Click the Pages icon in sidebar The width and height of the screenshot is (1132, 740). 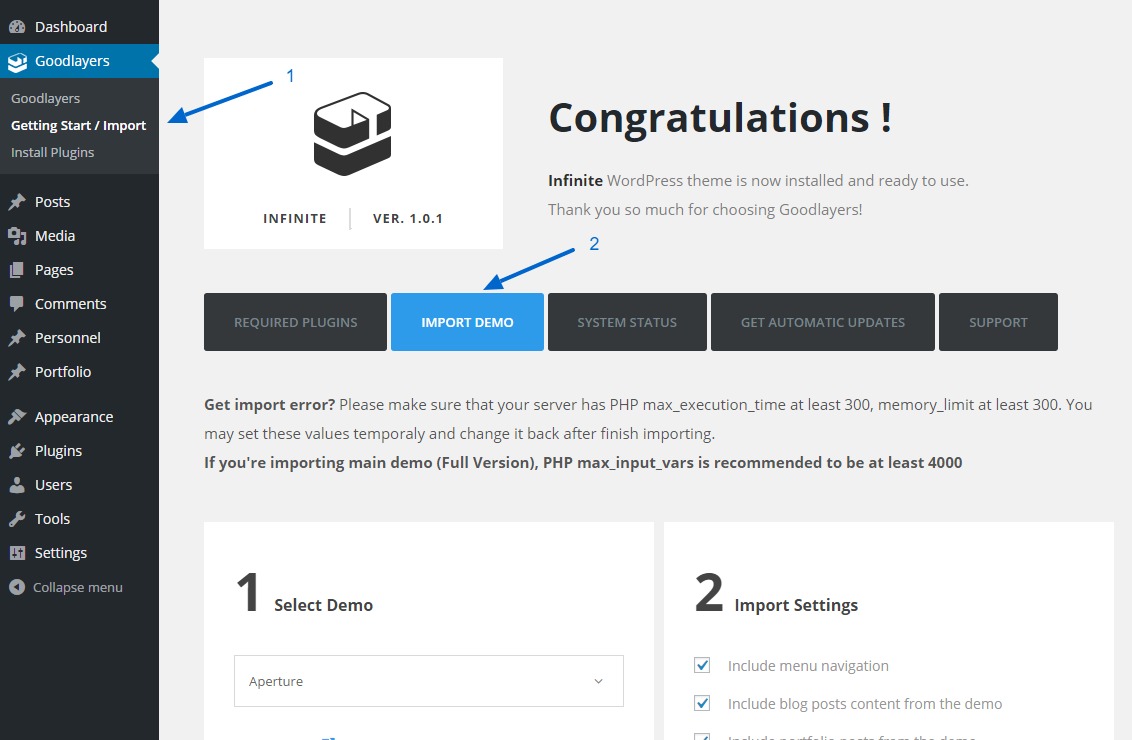click(17, 270)
